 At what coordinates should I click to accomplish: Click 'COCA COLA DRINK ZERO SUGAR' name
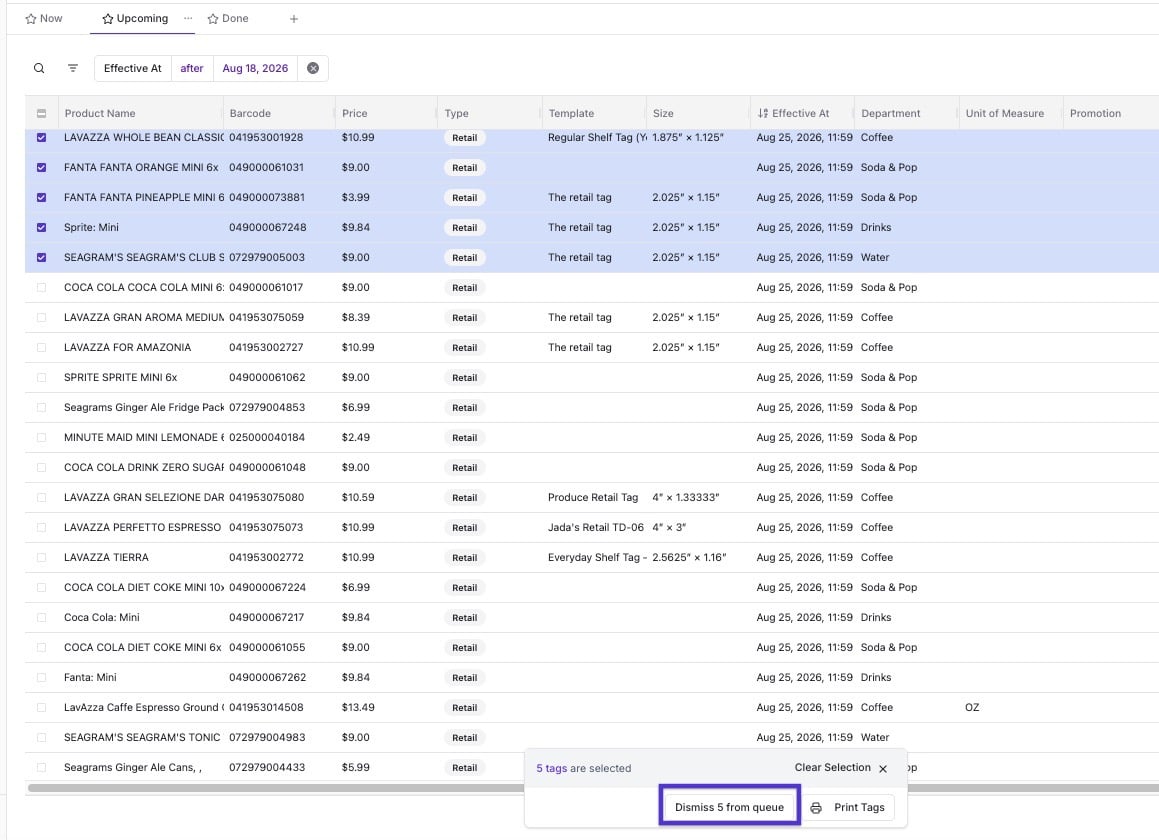point(144,467)
